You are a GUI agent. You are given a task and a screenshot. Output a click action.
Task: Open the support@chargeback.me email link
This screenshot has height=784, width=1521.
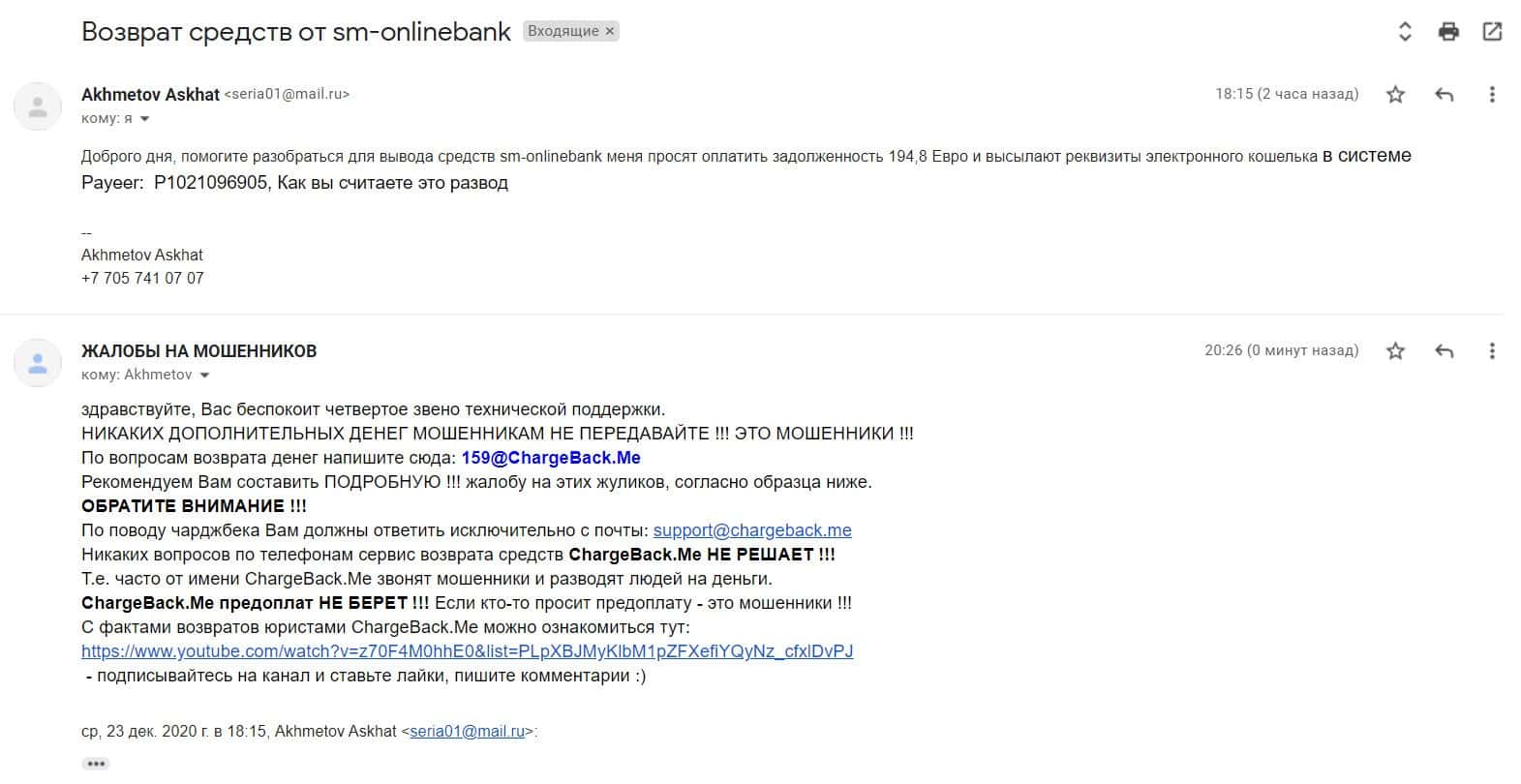(752, 530)
